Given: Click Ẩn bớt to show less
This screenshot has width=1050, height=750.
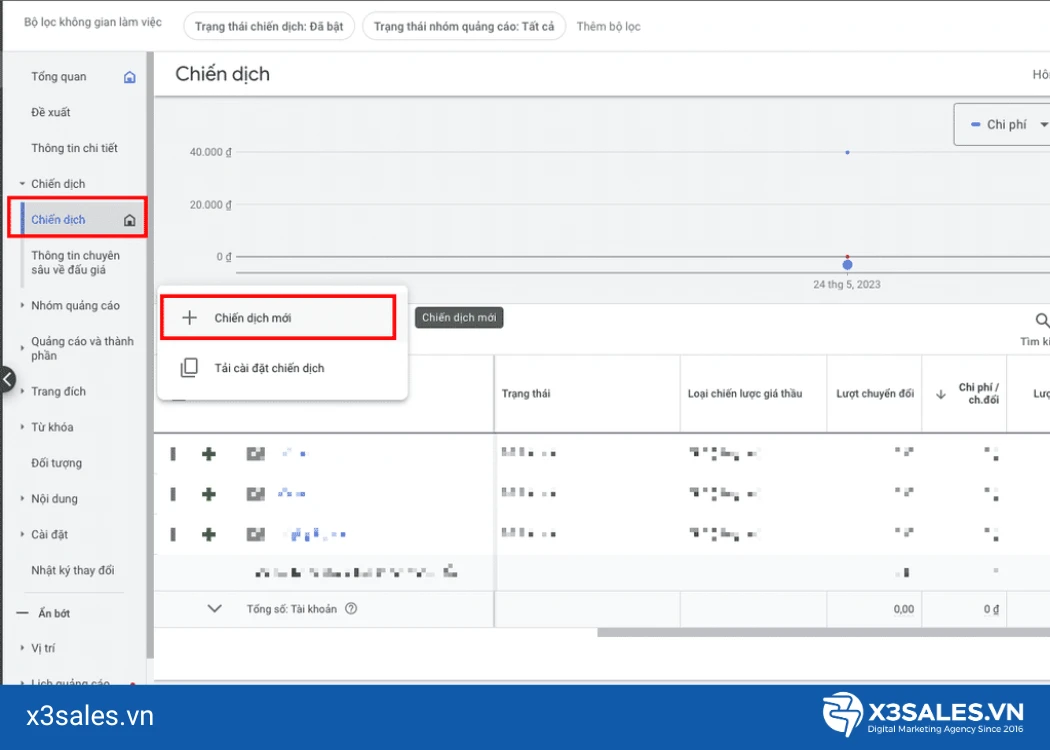Looking at the screenshot, I should point(54,613).
